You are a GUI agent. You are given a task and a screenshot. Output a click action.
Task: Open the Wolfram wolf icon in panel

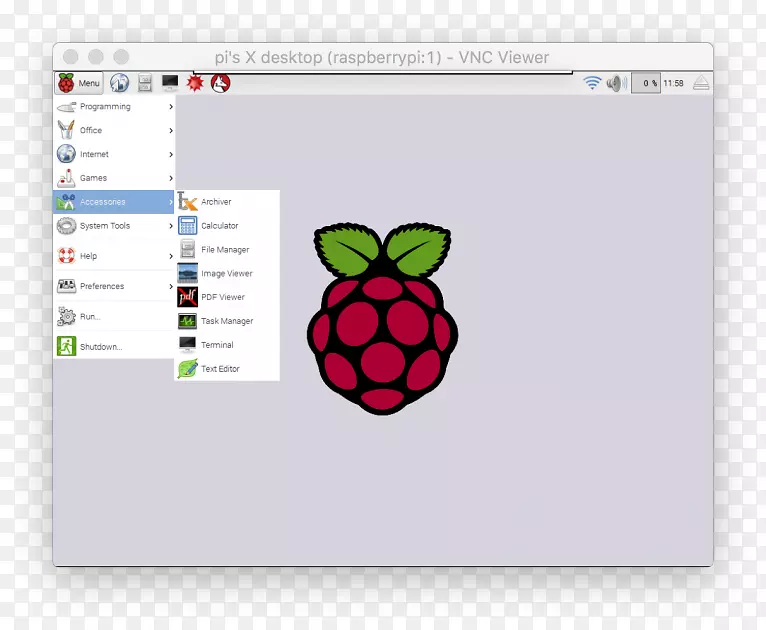(x=220, y=83)
